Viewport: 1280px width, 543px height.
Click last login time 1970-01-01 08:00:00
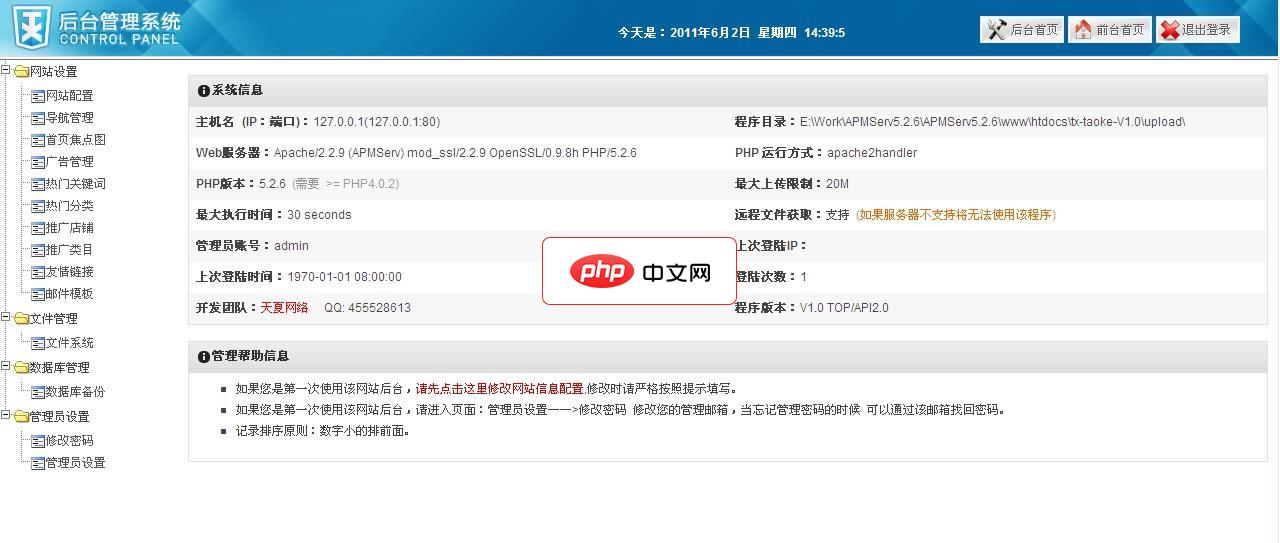[344, 277]
